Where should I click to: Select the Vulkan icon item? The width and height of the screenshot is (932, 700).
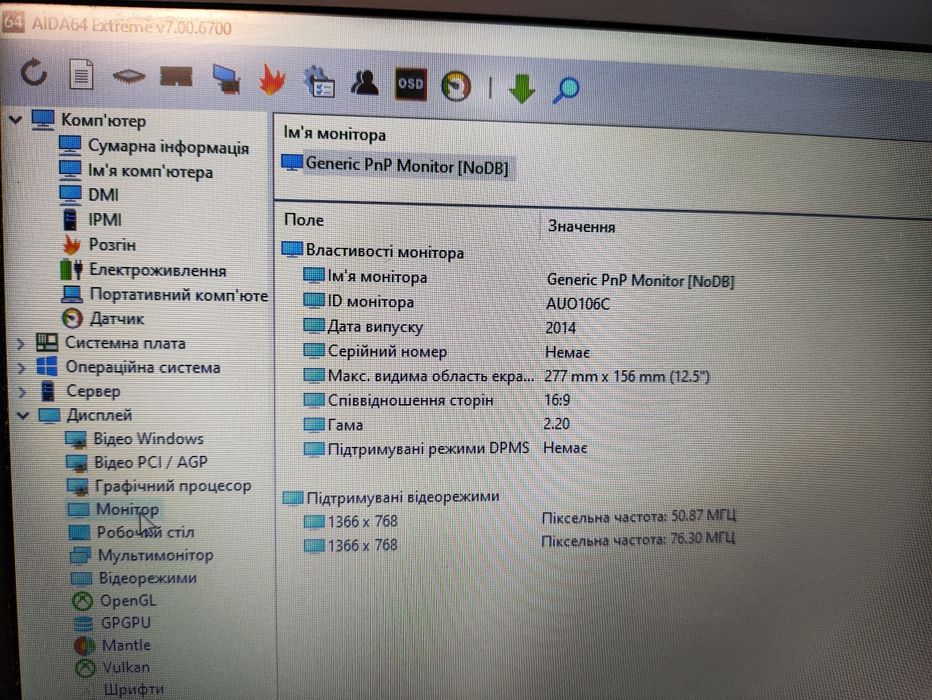point(86,668)
